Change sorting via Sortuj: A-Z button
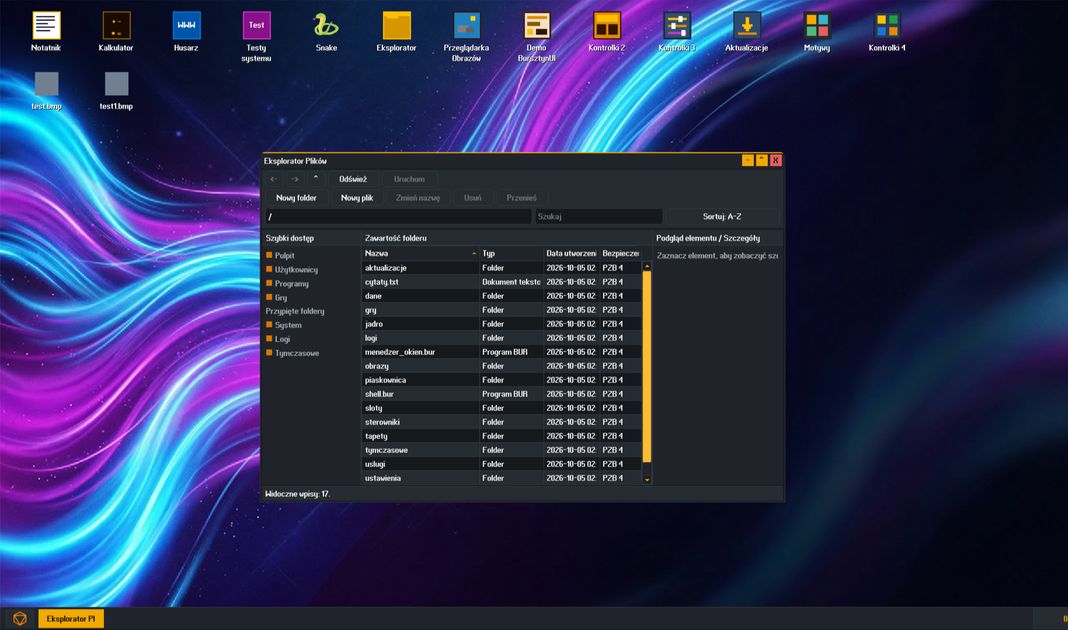The width and height of the screenshot is (1068, 630). click(722, 217)
